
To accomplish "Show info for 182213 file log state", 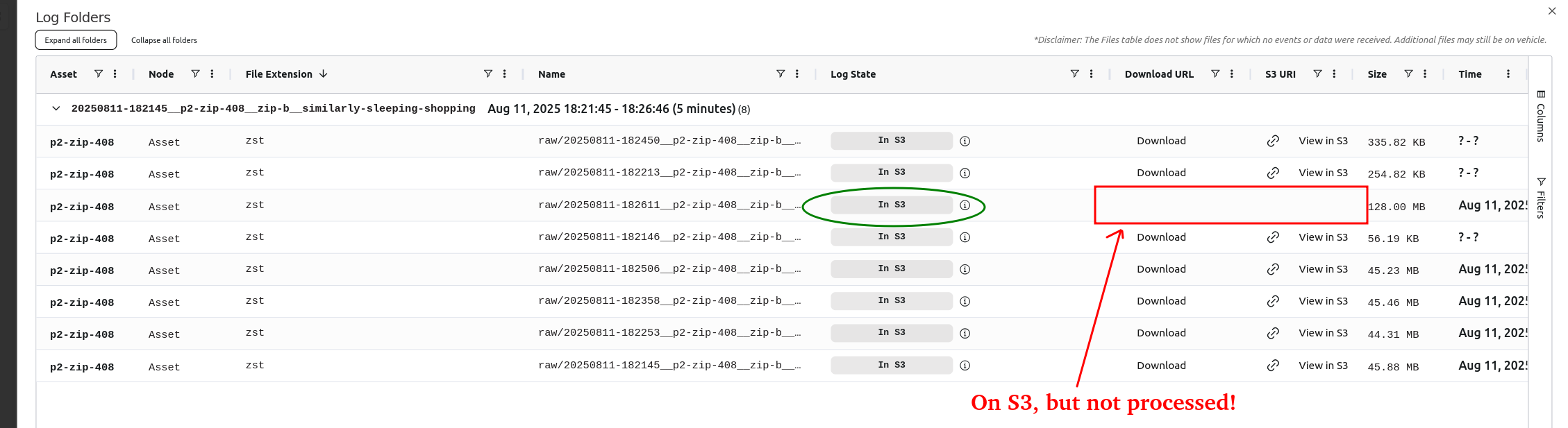I will pyautogui.click(x=965, y=173).
